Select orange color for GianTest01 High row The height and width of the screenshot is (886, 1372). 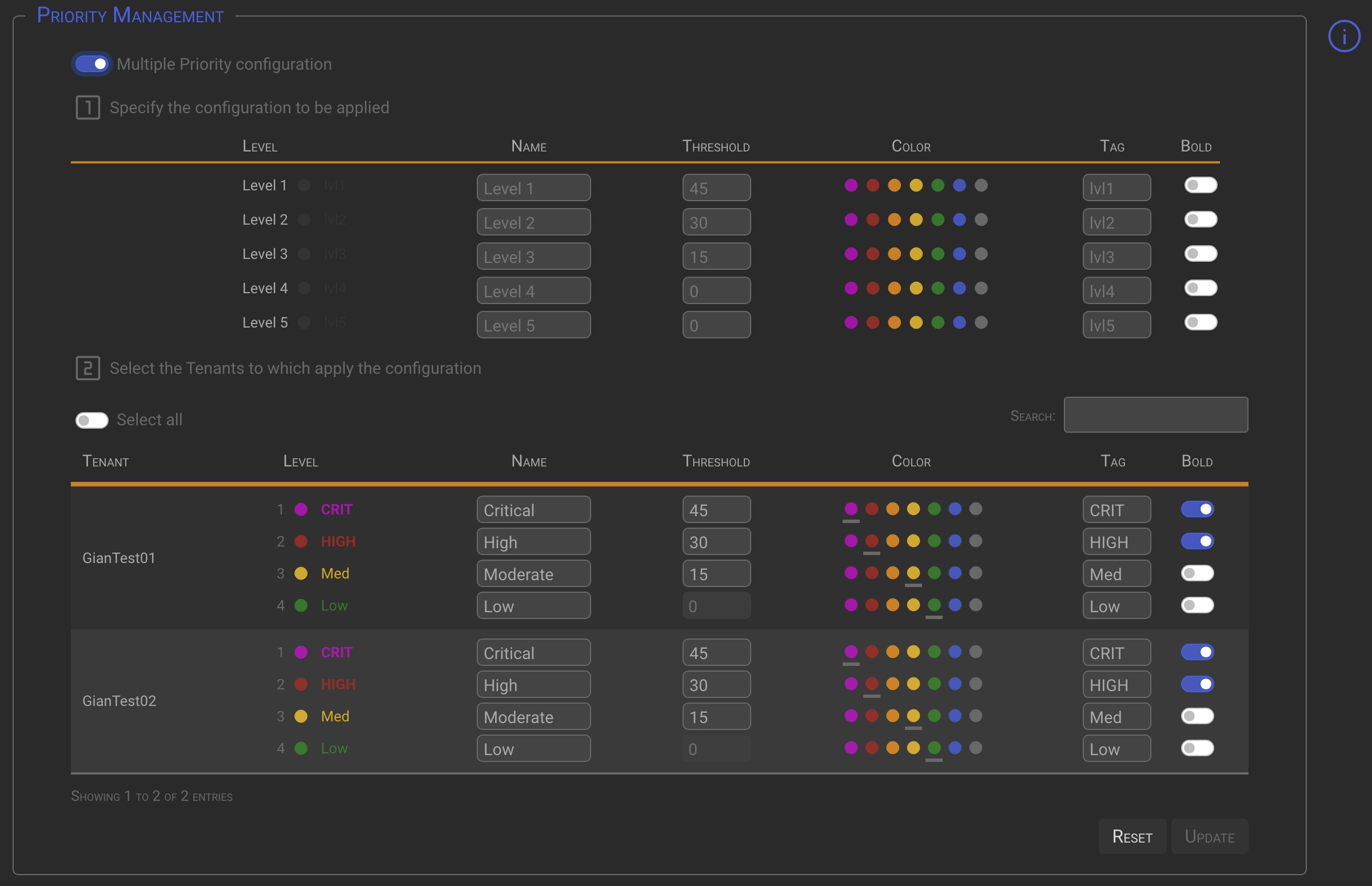pos(892,541)
